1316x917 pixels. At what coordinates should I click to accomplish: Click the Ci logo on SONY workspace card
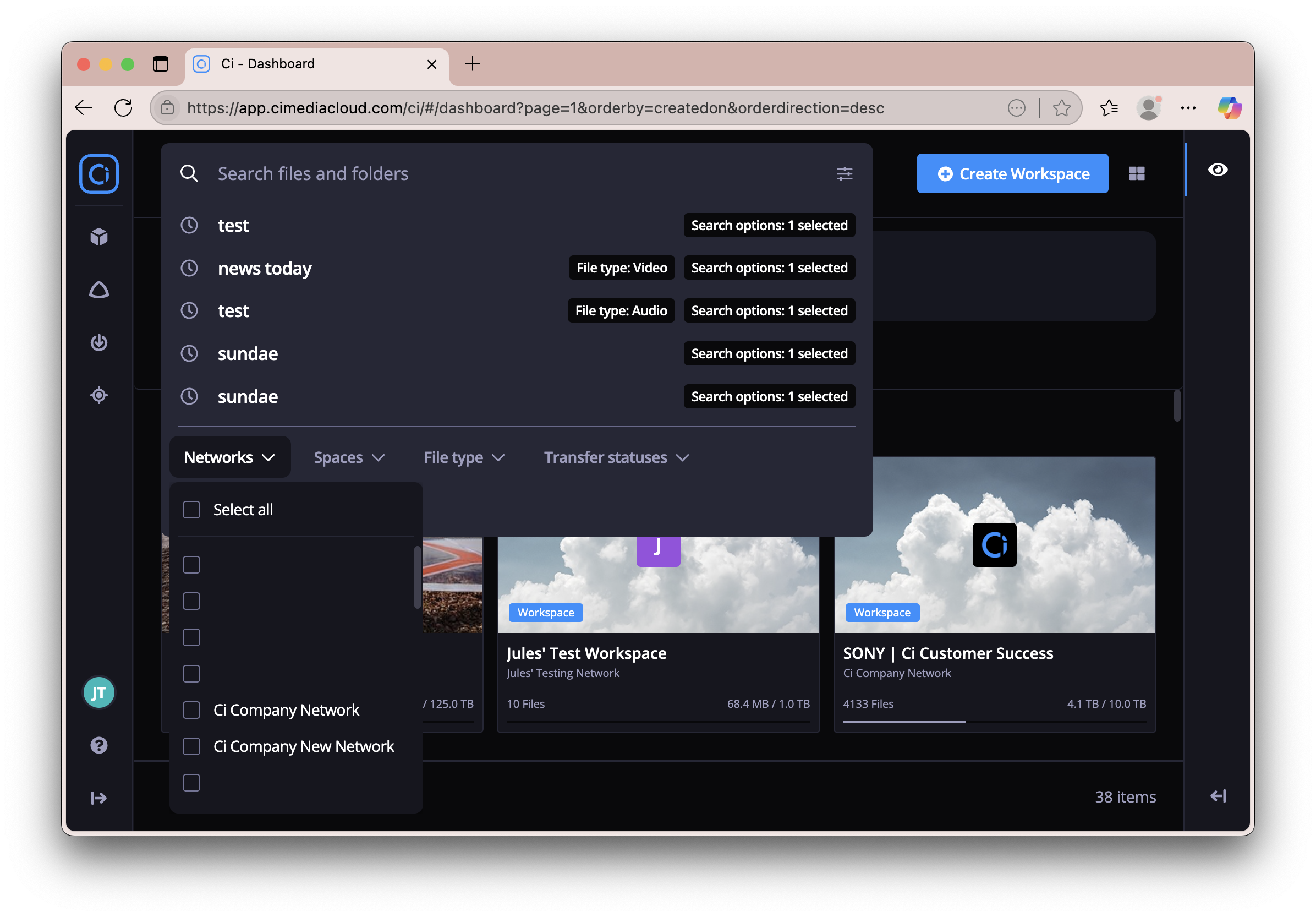[x=995, y=545]
